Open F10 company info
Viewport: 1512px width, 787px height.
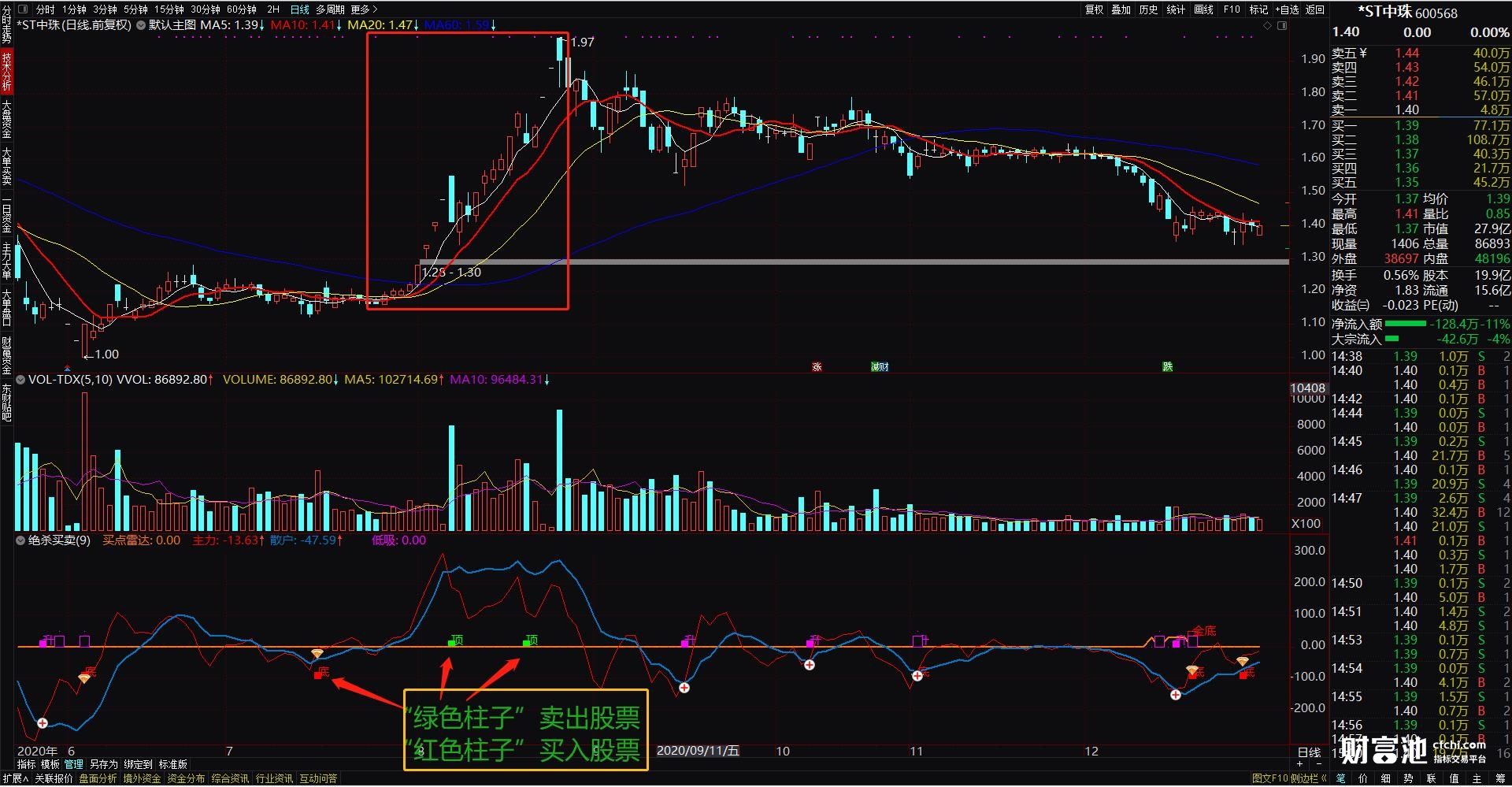1232,9
